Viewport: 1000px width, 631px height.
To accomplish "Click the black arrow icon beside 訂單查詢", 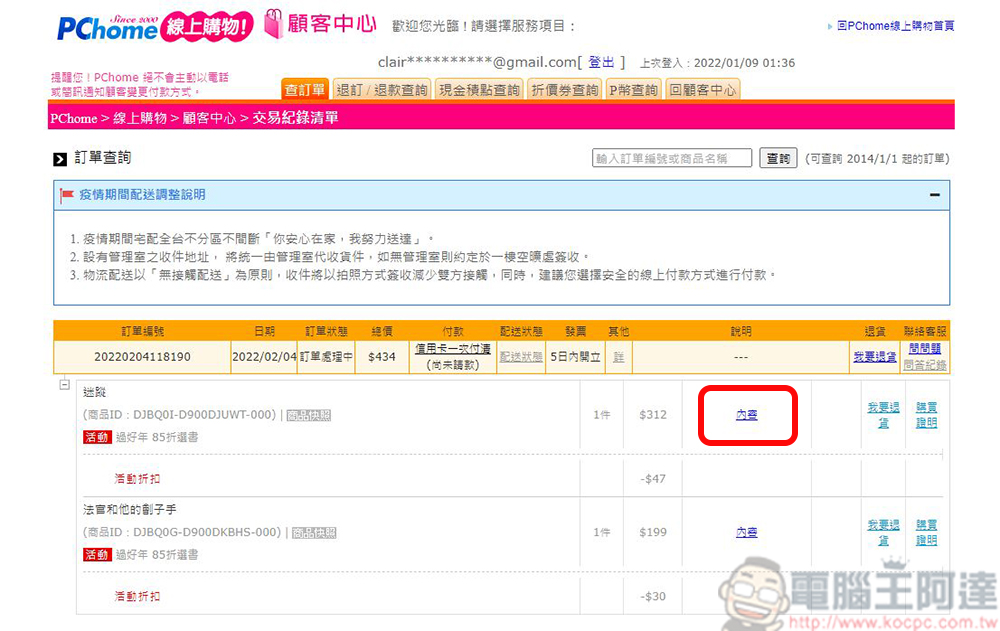I will tap(60, 158).
